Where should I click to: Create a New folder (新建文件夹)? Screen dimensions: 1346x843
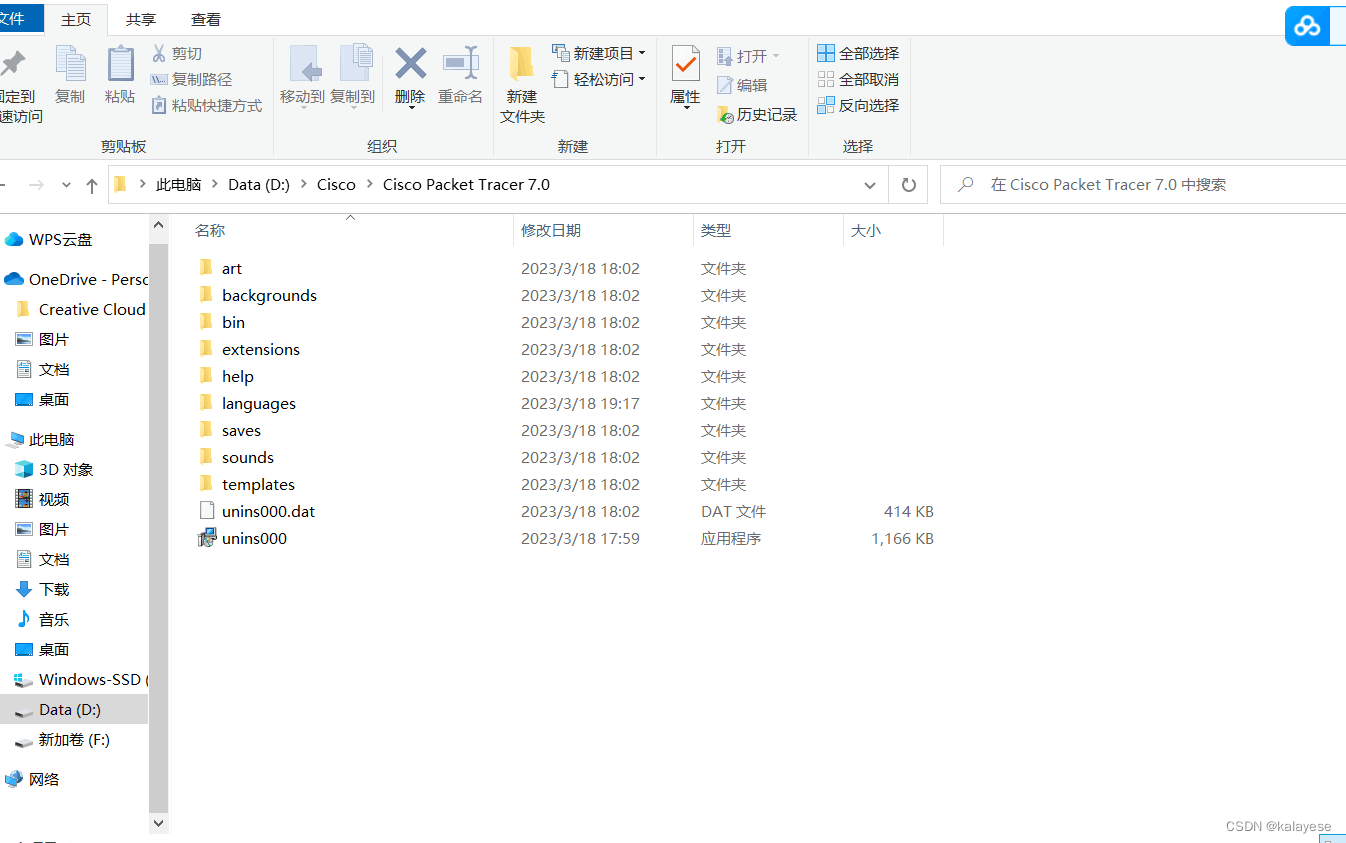(x=522, y=85)
